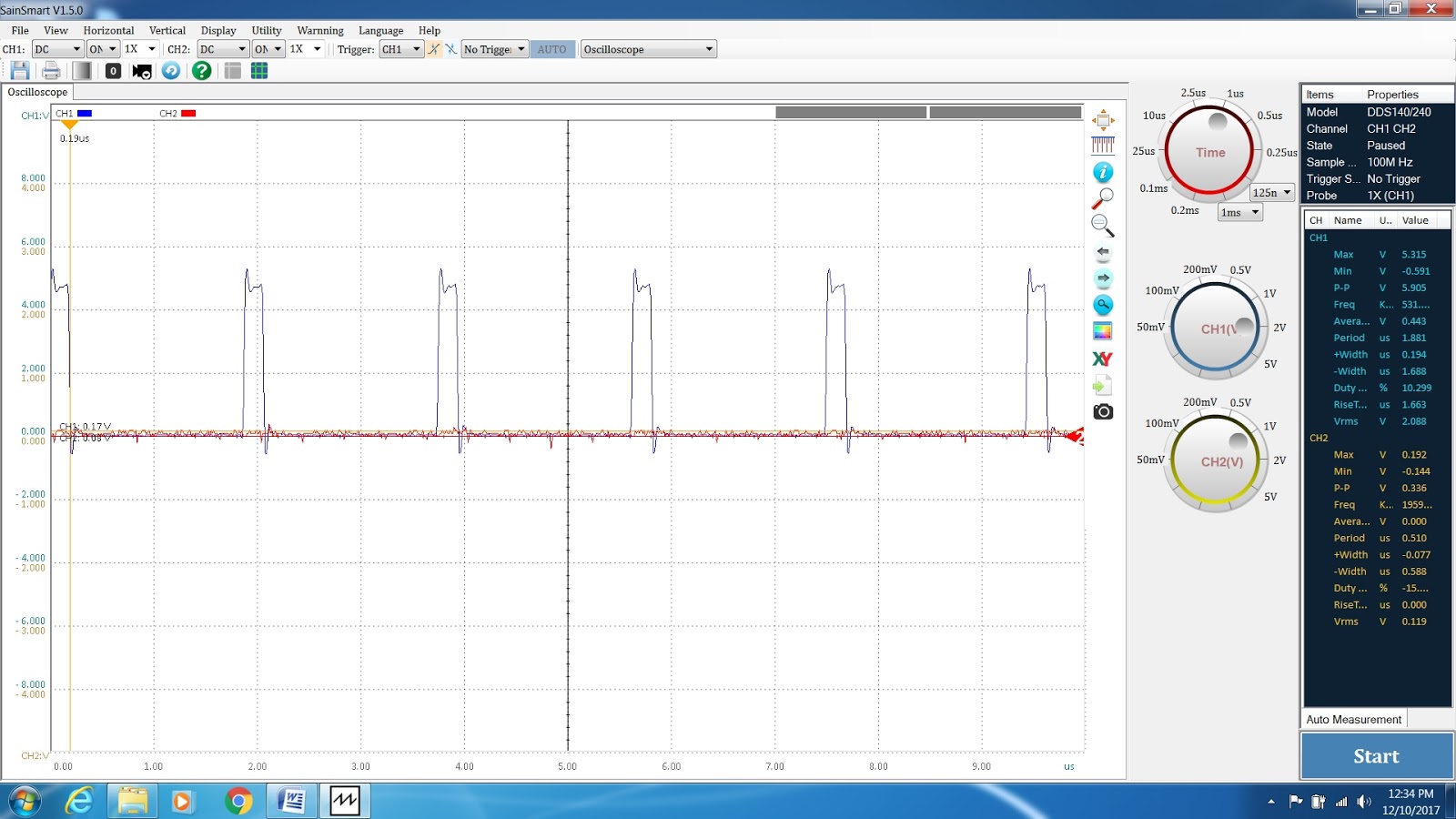Open Word from the taskbar
Image resolution: width=1456 pixels, height=819 pixels.
pyautogui.click(x=291, y=801)
